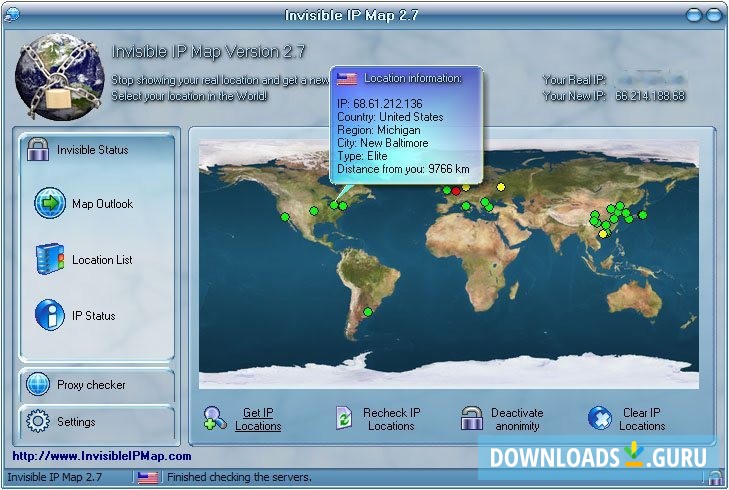The height and width of the screenshot is (490, 729).
Task: Click the Get IP Locations link
Action: click(258, 419)
